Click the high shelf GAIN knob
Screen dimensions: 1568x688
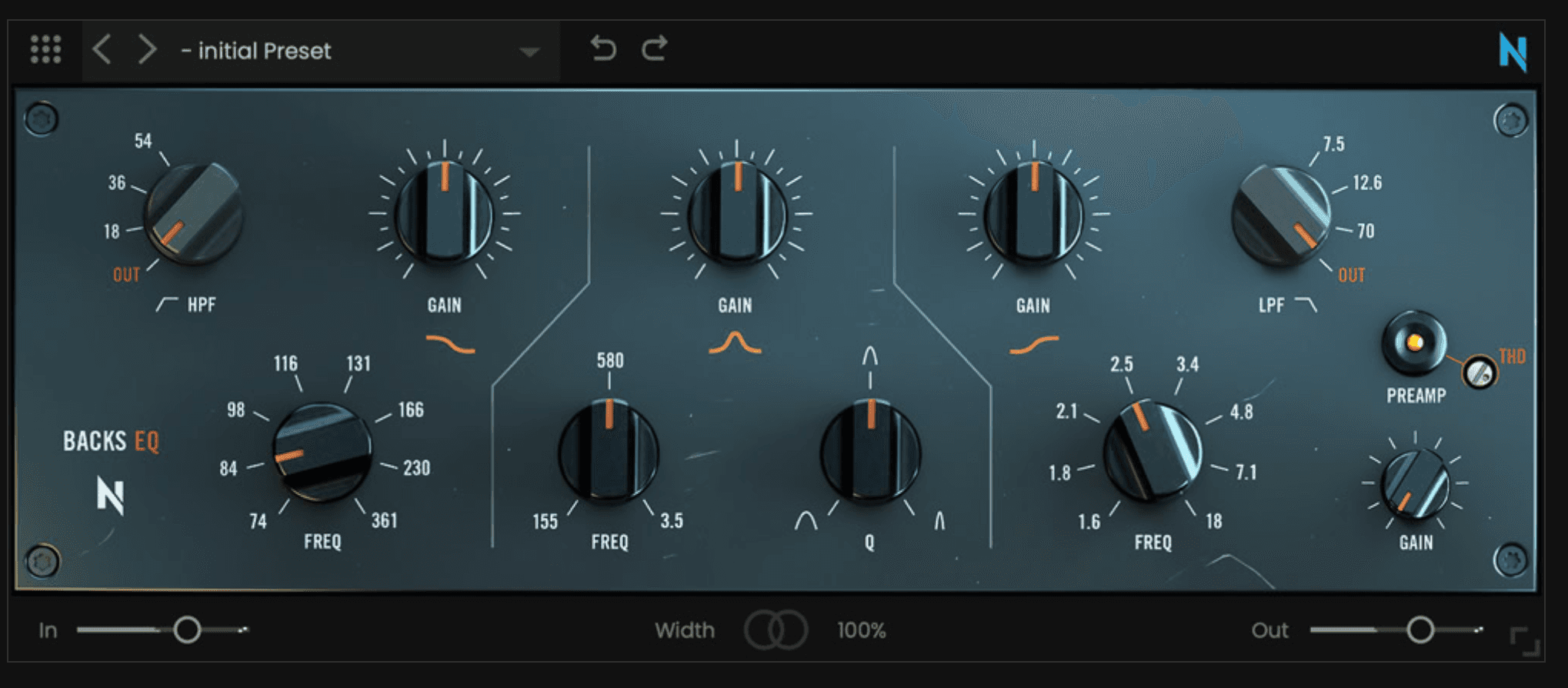coord(1033,214)
